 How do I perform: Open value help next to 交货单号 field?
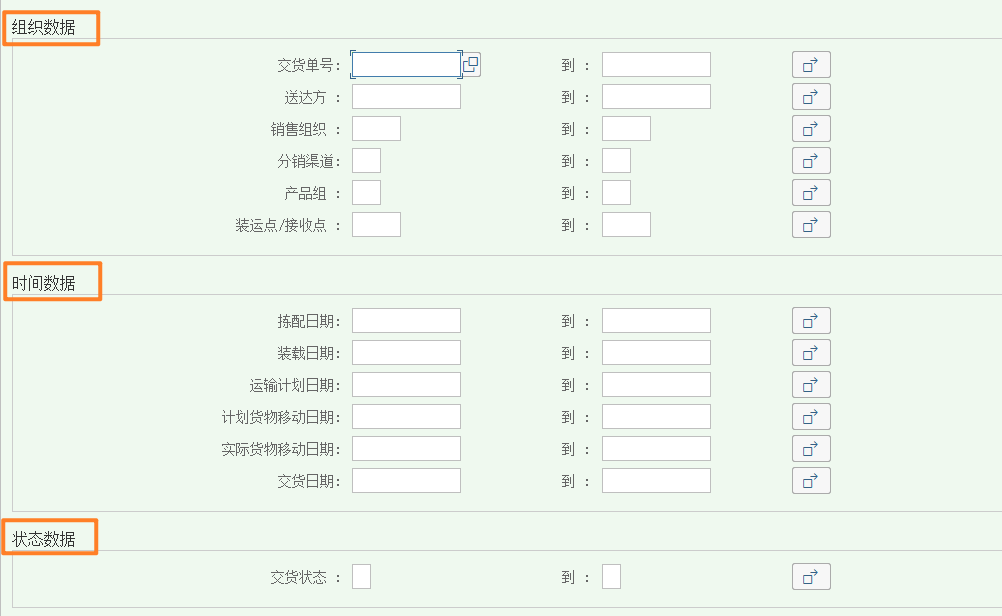pyautogui.click(x=471, y=65)
